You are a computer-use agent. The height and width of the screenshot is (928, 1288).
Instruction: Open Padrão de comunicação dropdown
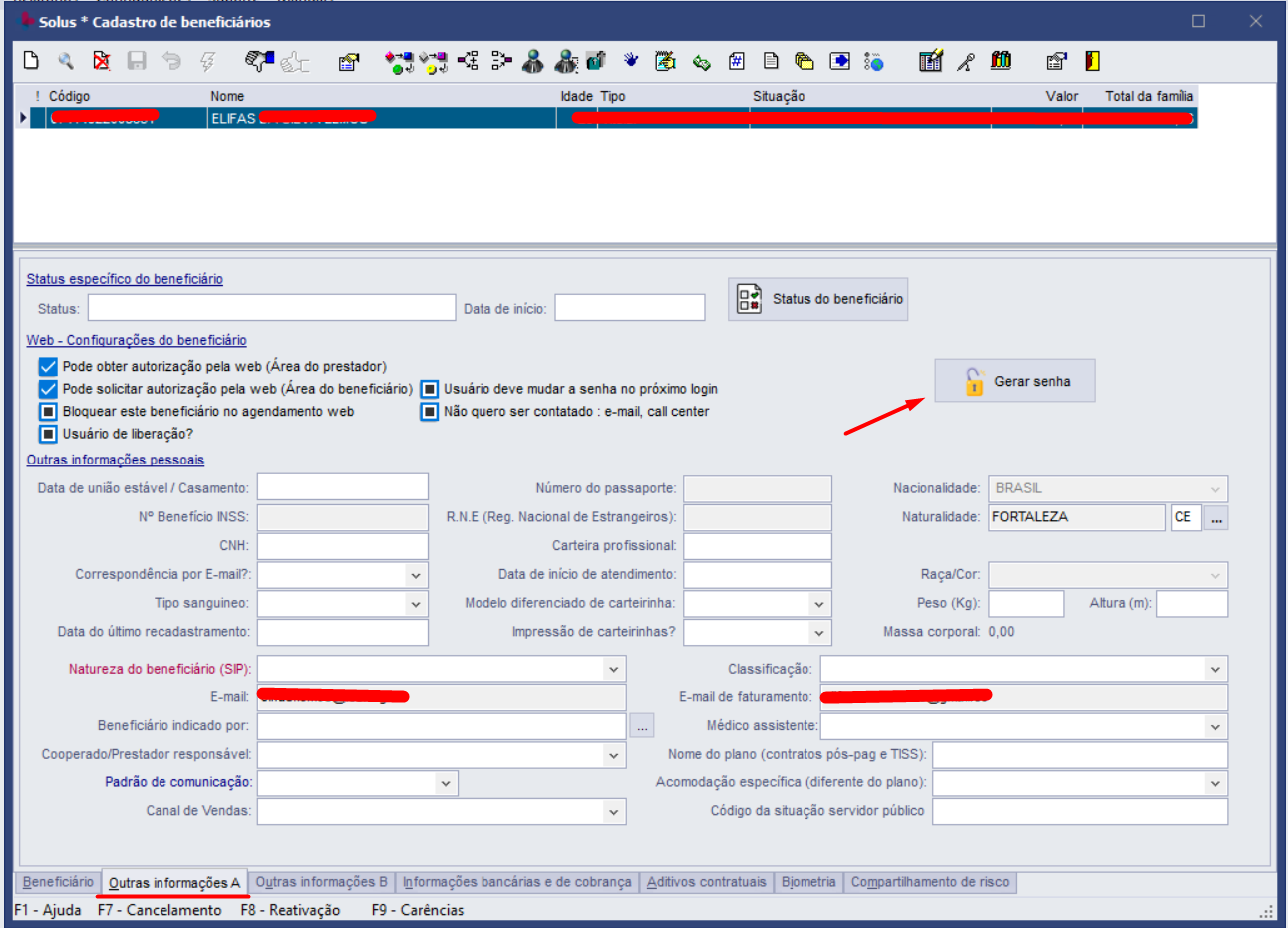point(446,783)
